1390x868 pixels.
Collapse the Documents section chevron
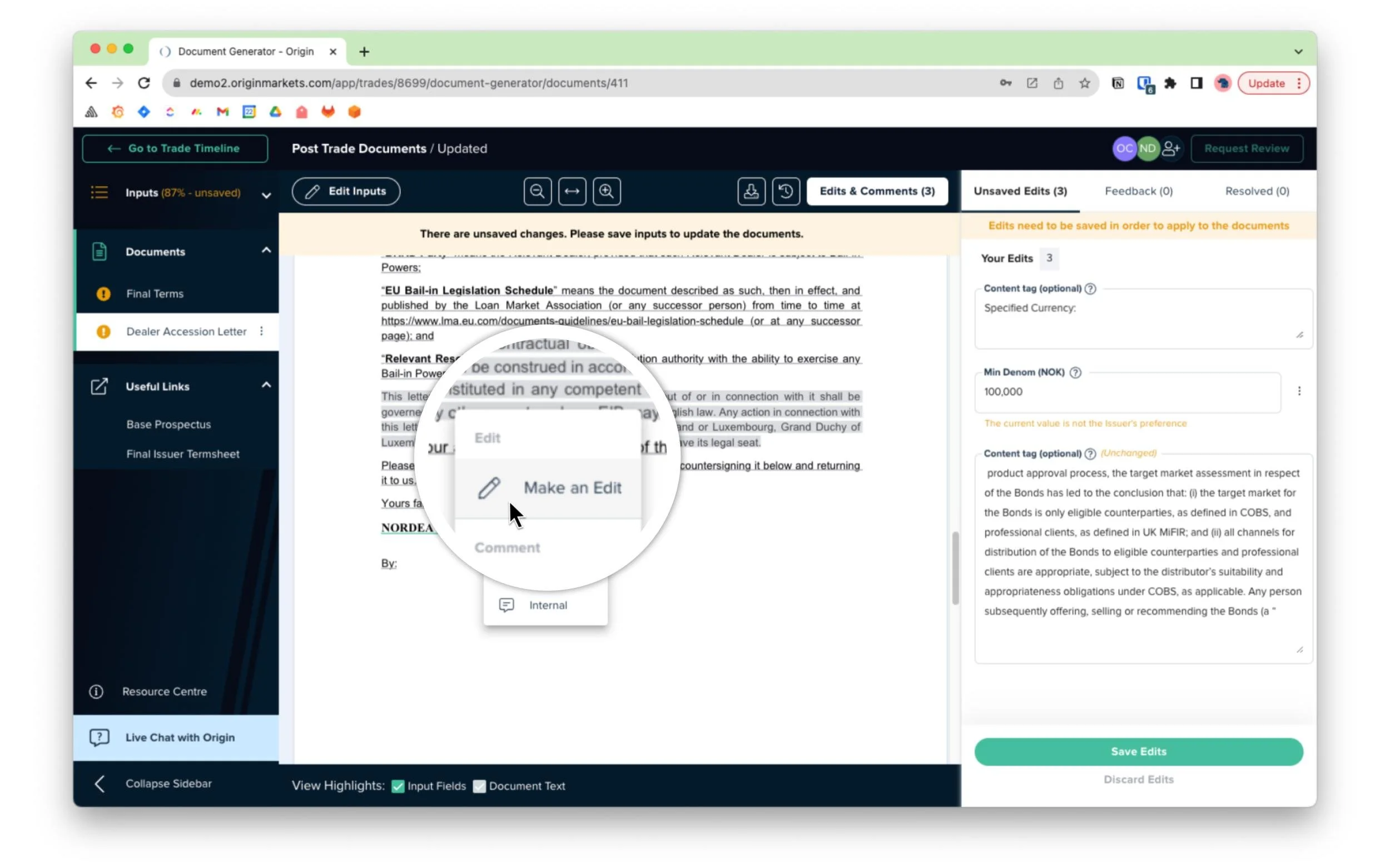tap(266, 250)
